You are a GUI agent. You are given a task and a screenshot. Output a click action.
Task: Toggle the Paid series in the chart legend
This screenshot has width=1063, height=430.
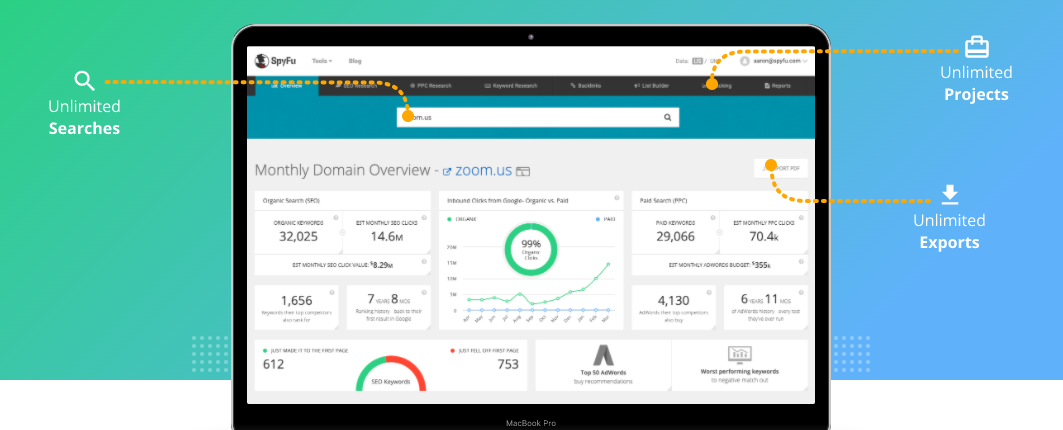(606, 219)
